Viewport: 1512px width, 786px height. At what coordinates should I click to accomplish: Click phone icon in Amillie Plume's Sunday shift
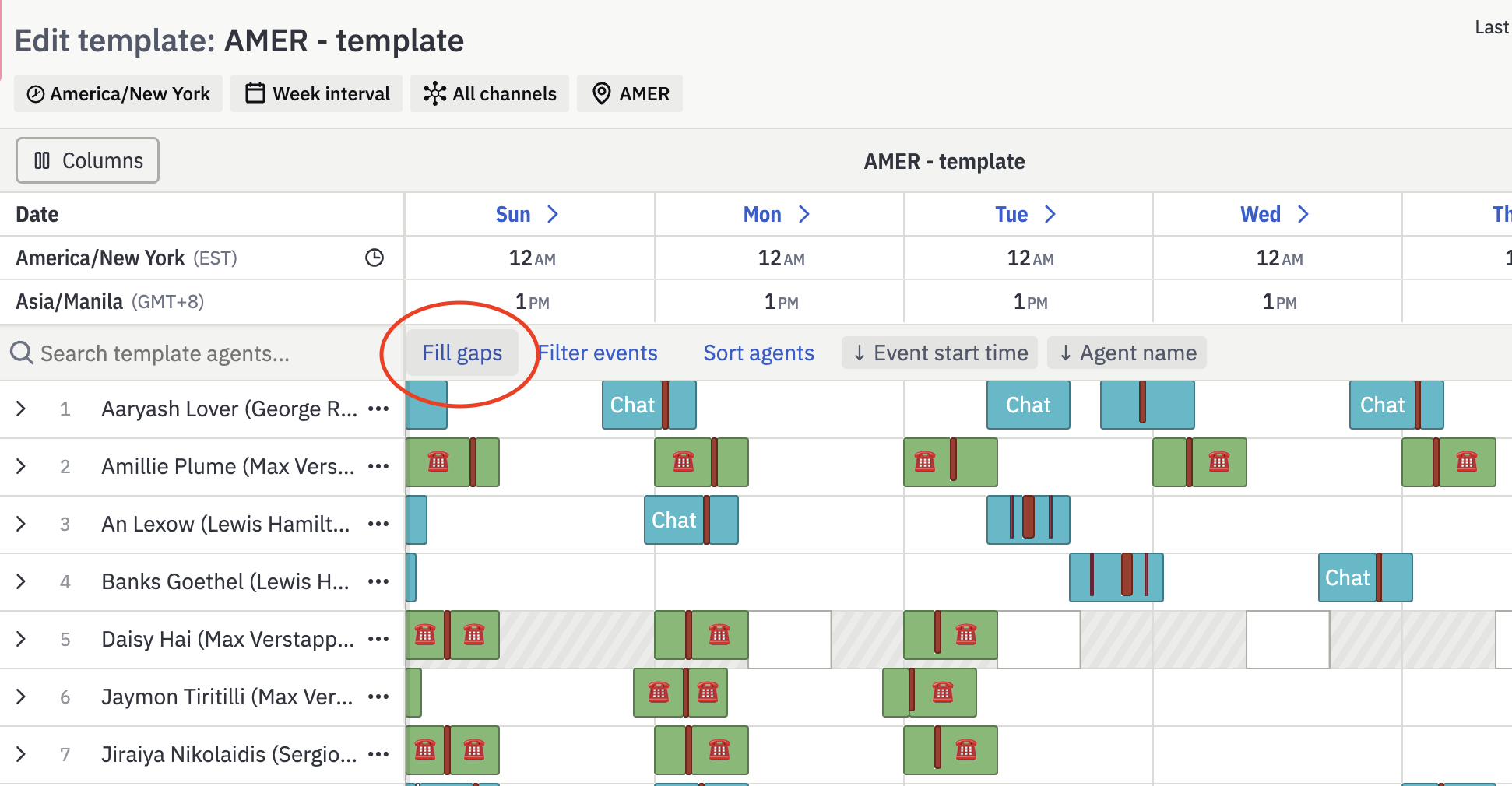point(438,462)
